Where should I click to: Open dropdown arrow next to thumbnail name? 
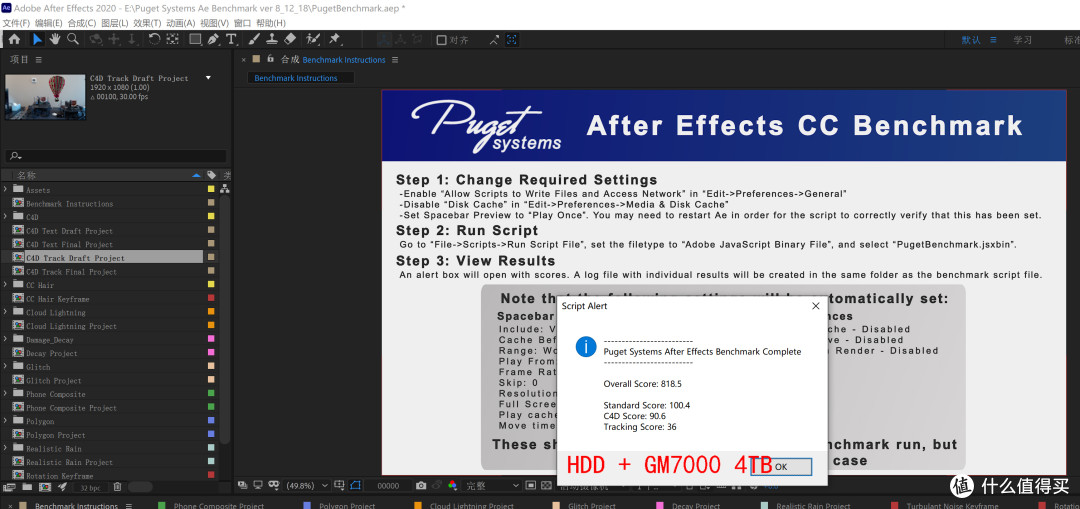coord(208,78)
